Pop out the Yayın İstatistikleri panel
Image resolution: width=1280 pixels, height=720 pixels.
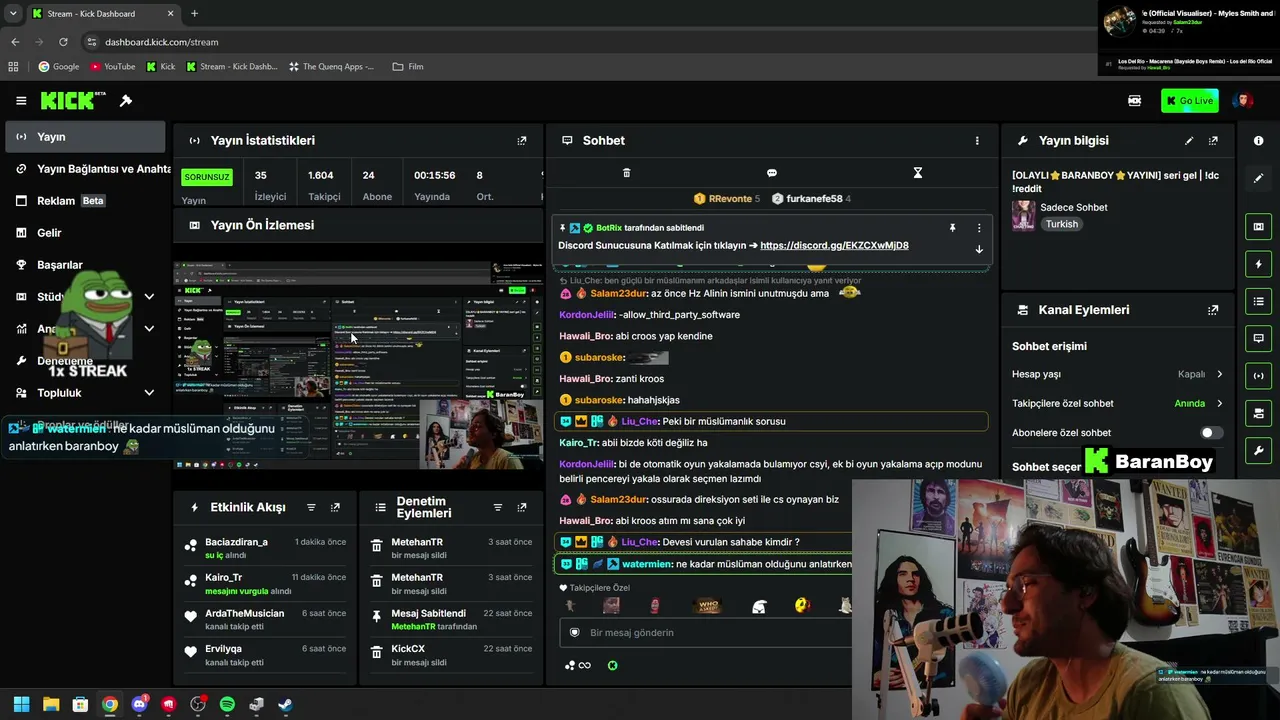click(x=521, y=141)
